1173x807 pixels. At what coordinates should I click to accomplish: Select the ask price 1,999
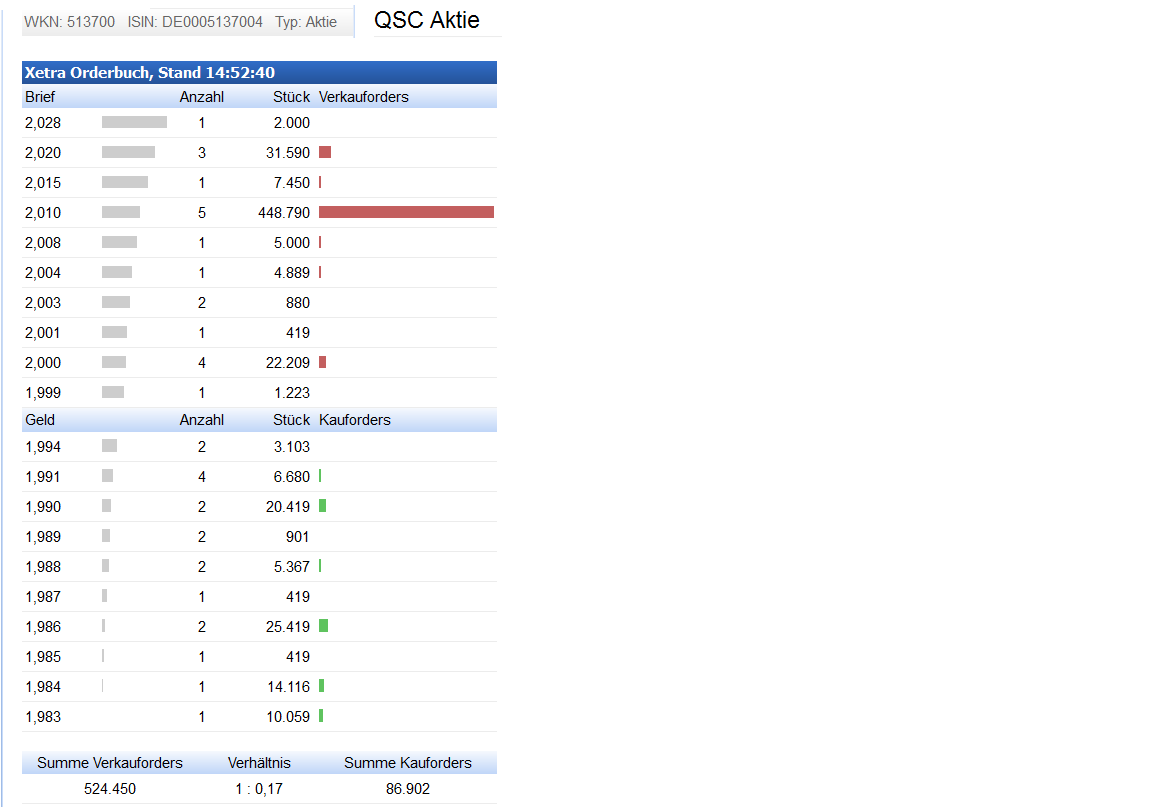[43, 393]
